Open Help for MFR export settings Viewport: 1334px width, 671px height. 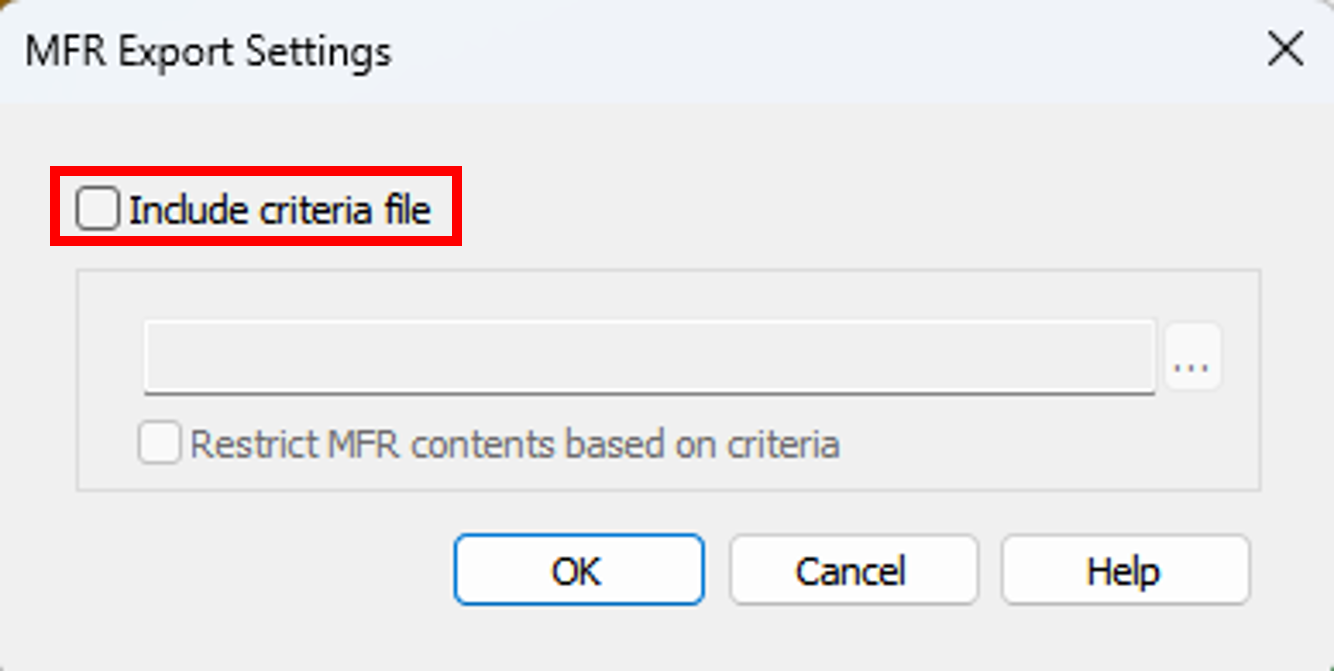[1125, 570]
